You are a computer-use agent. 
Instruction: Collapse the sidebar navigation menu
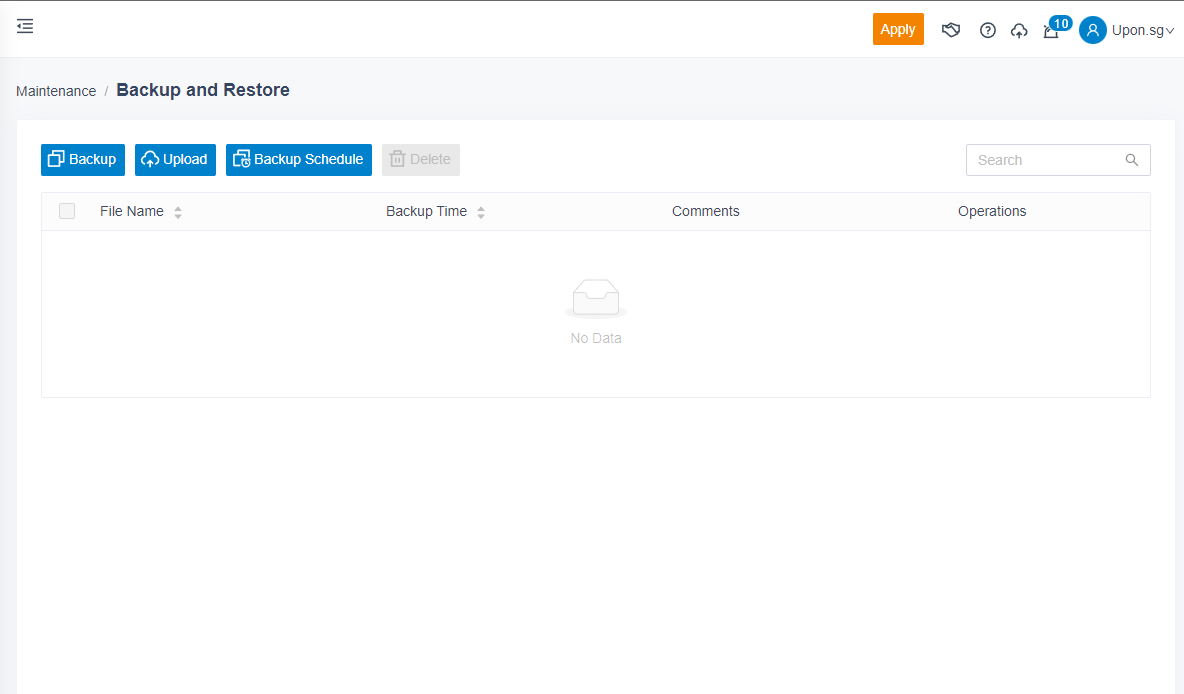tap(25, 27)
